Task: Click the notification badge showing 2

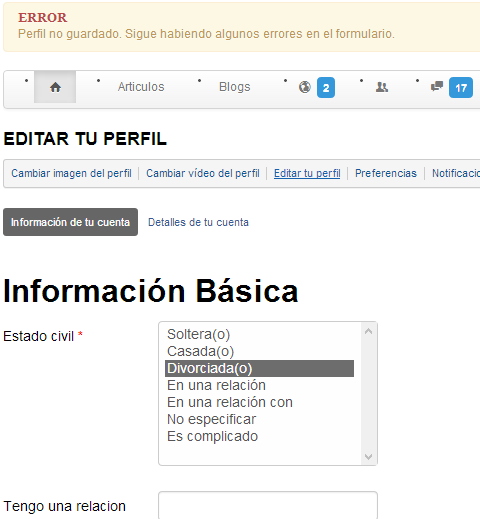Action: pyautogui.click(x=326, y=88)
